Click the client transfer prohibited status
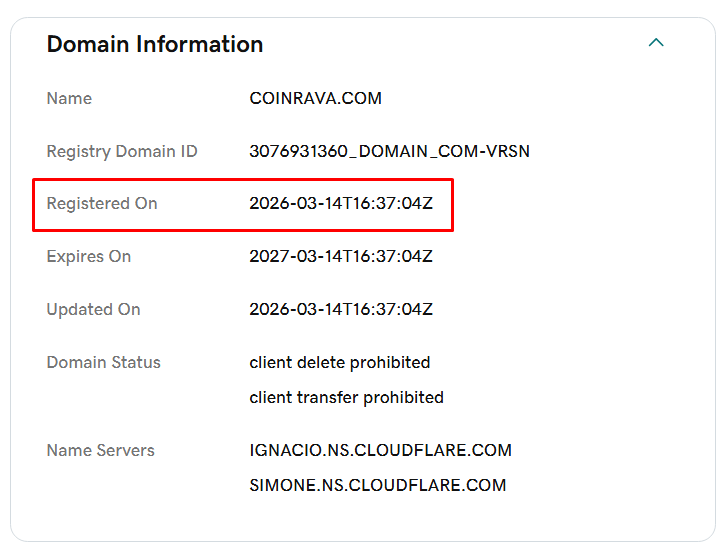 [x=346, y=397]
